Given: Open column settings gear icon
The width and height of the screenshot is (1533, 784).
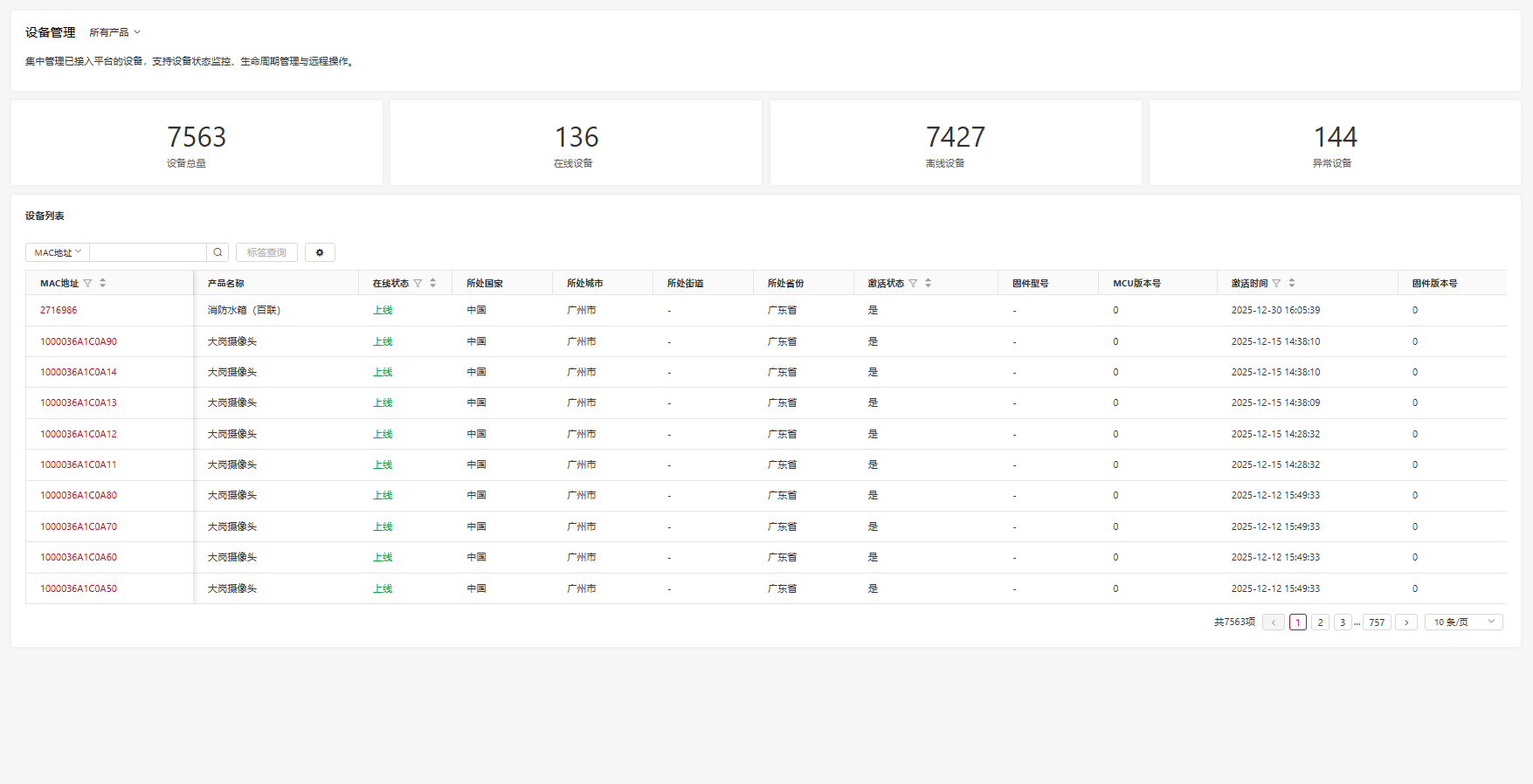Looking at the screenshot, I should click(x=320, y=252).
